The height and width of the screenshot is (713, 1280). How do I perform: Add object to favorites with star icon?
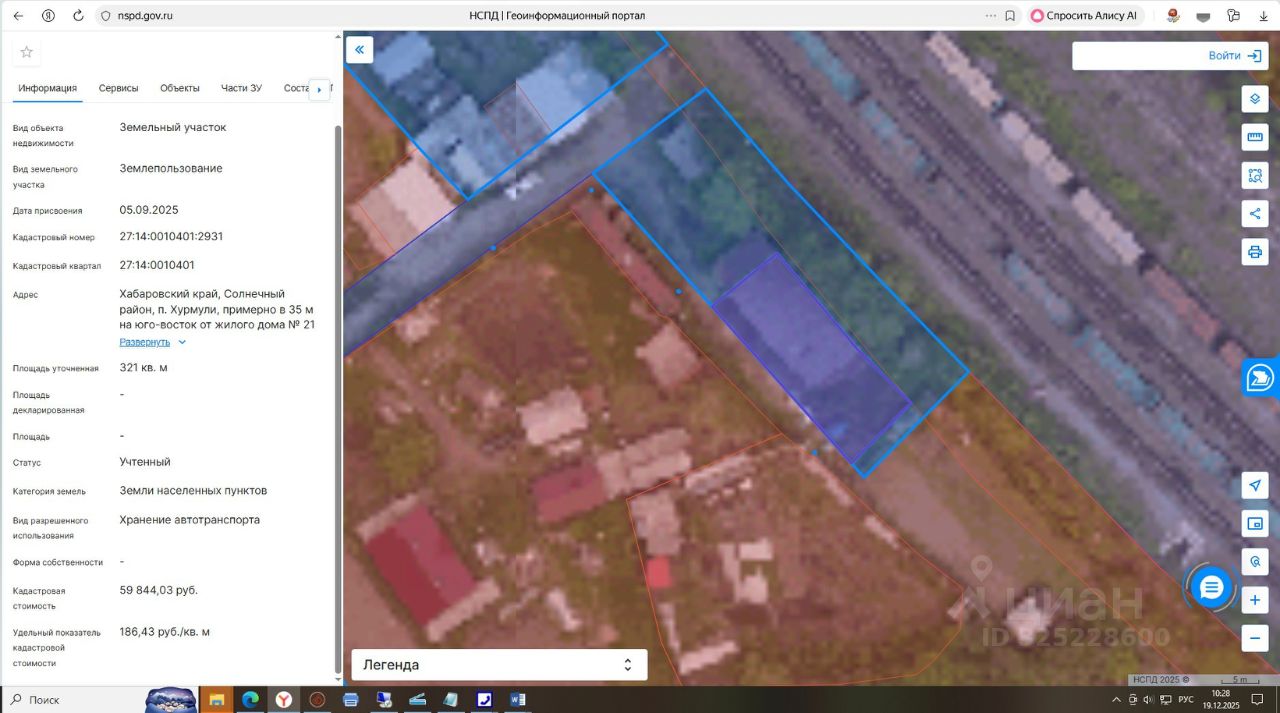click(27, 52)
